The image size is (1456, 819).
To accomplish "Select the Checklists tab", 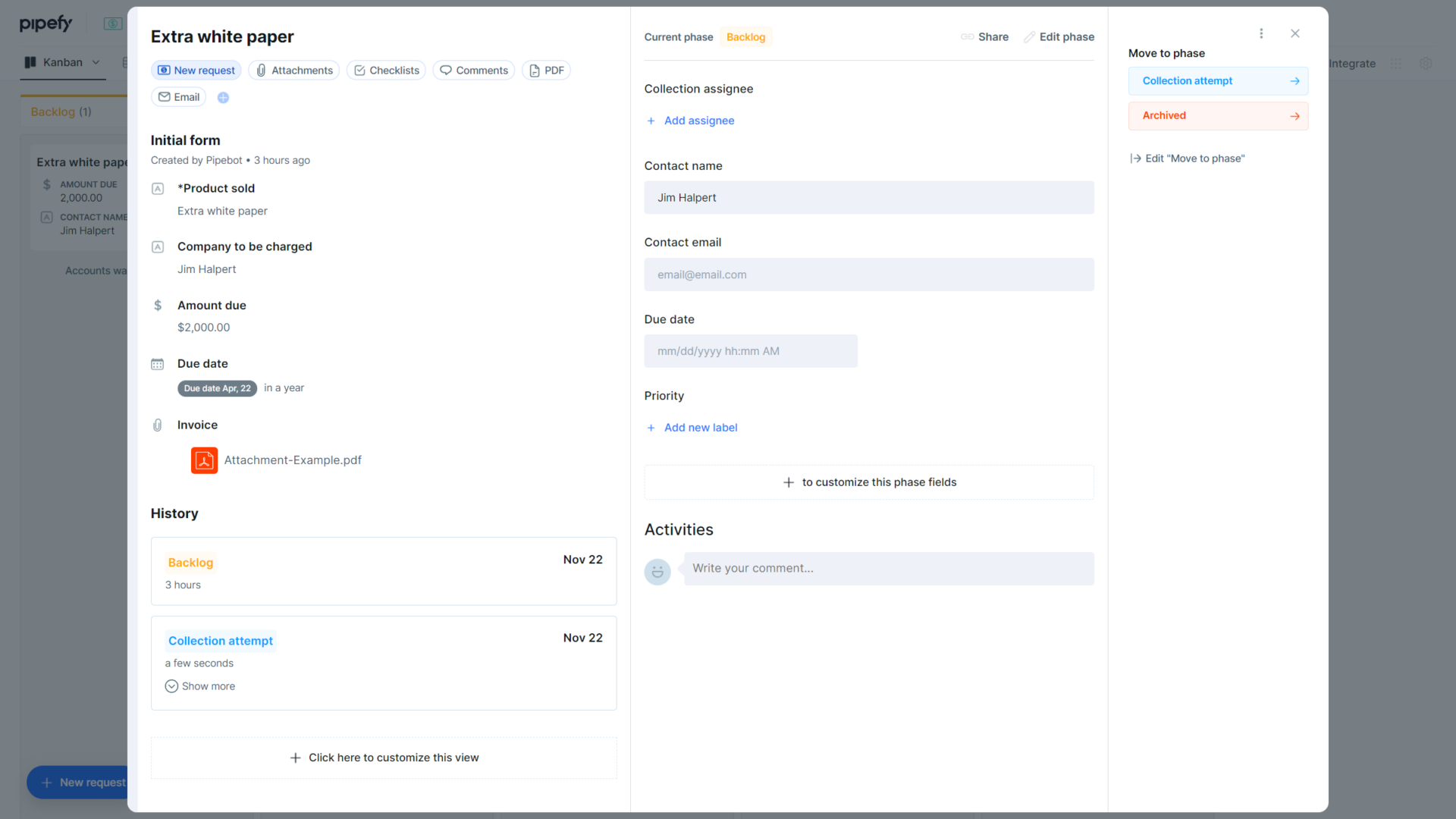I will coord(385,70).
